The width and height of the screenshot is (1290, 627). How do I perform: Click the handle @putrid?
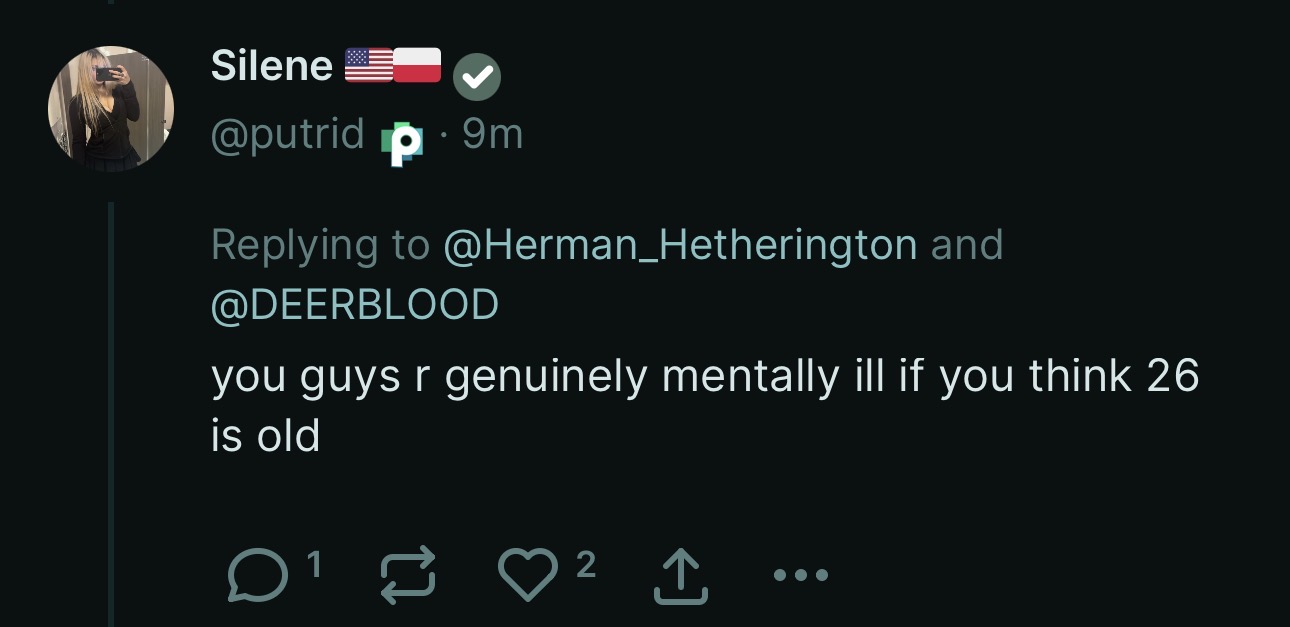[x=286, y=132]
